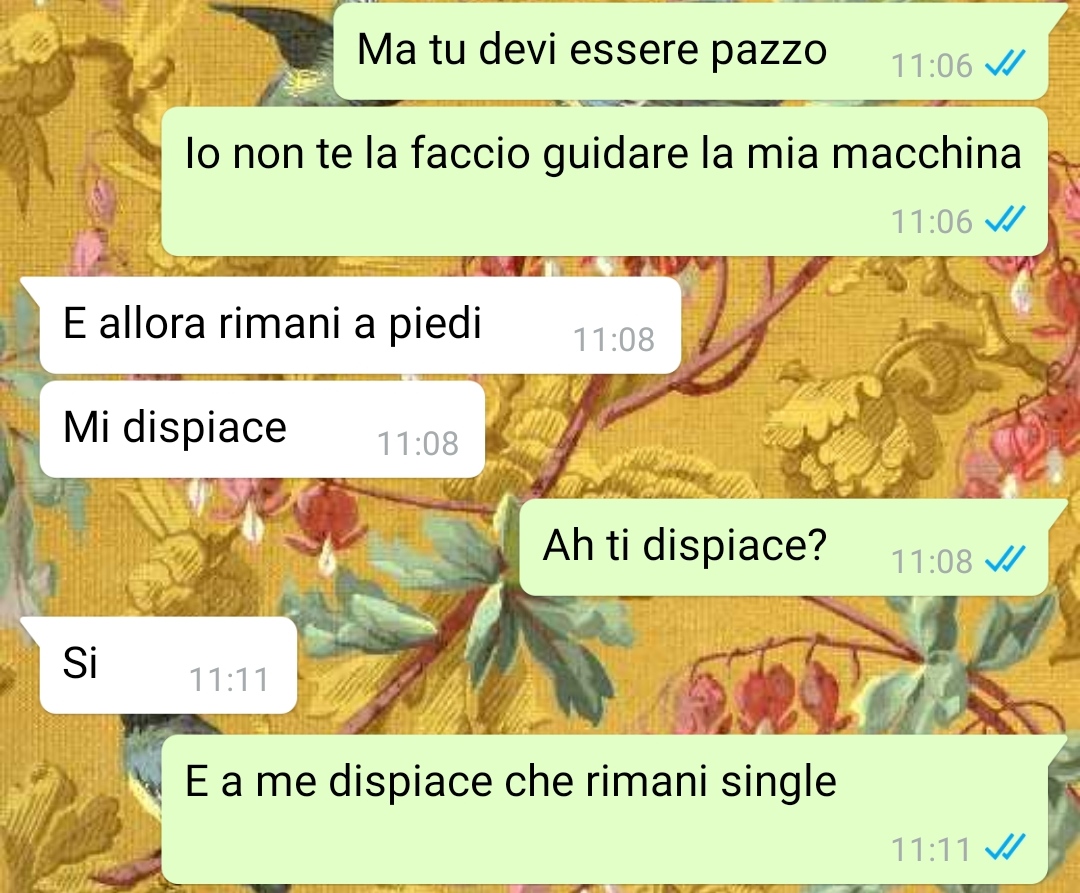Tap the blue double check under 'la mia macchina'
This screenshot has width=1080, height=893.
click(1006, 220)
